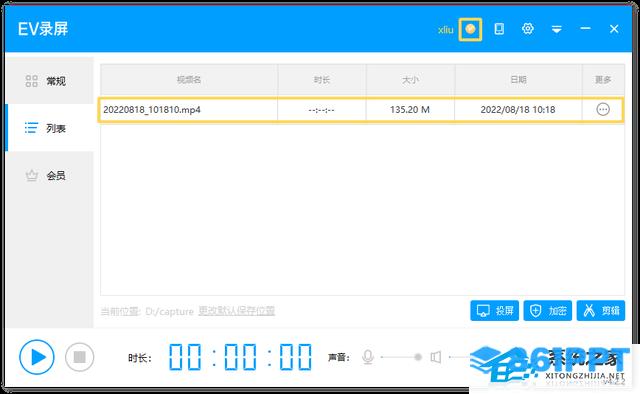Sort by 日期 column header

click(518, 80)
